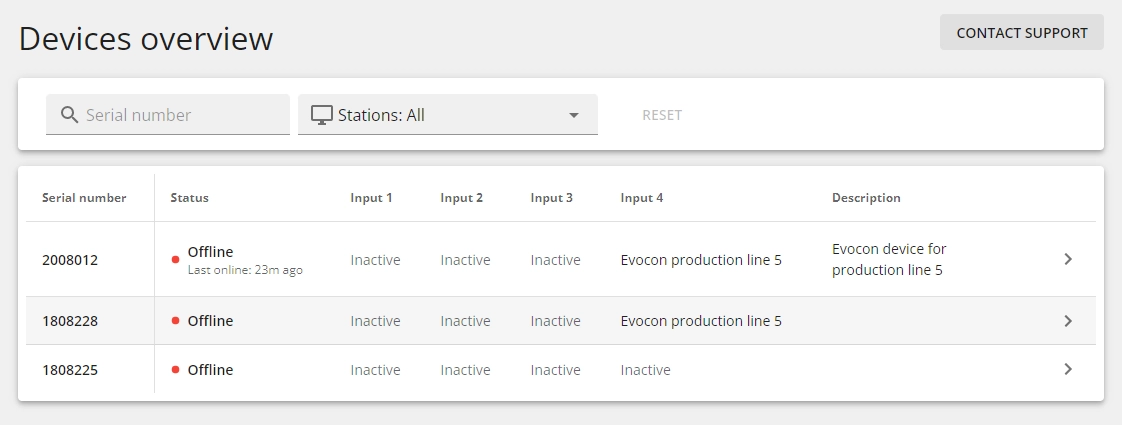Screen dimensions: 1122x425
Task: Open details chevron for device 1808228
Action: click(x=1068, y=321)
